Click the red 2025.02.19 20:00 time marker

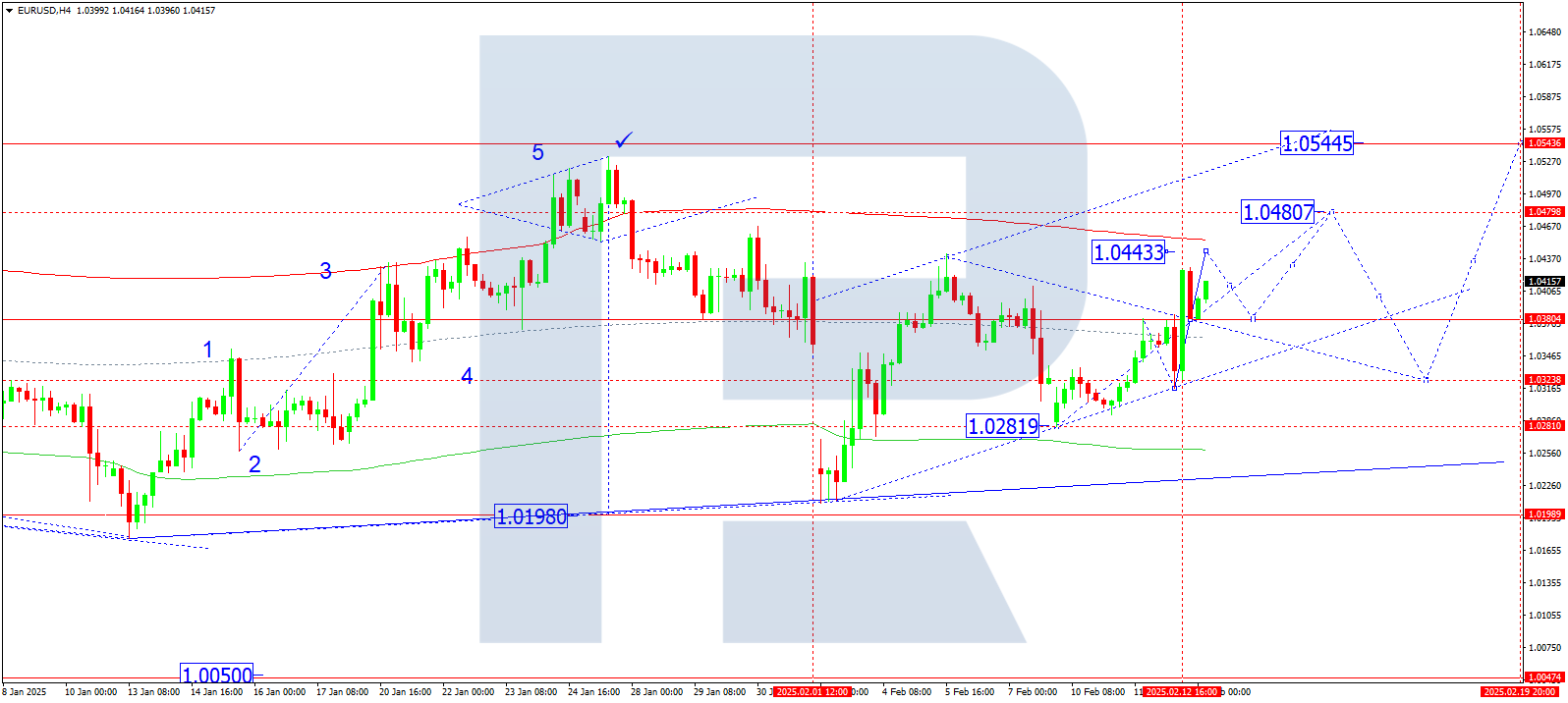pos(1519,692)
